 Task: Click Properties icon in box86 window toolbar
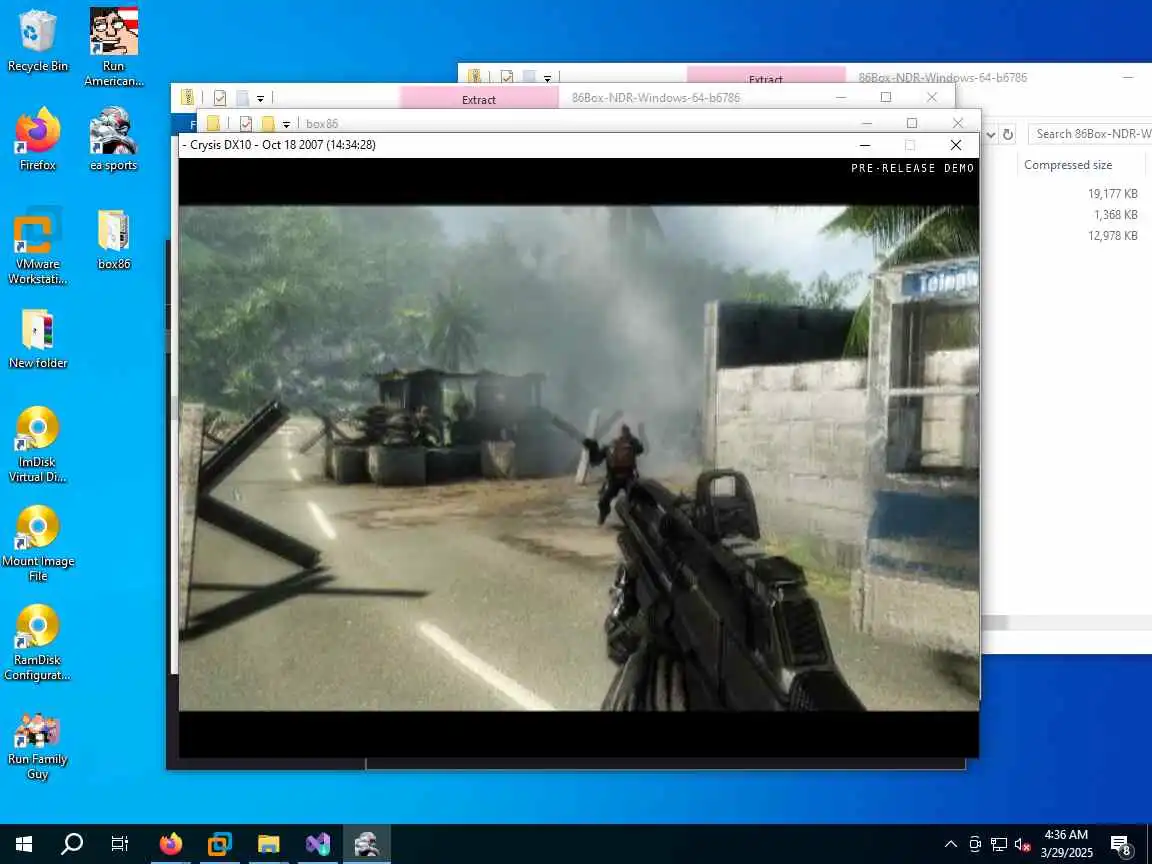point(246,123)
